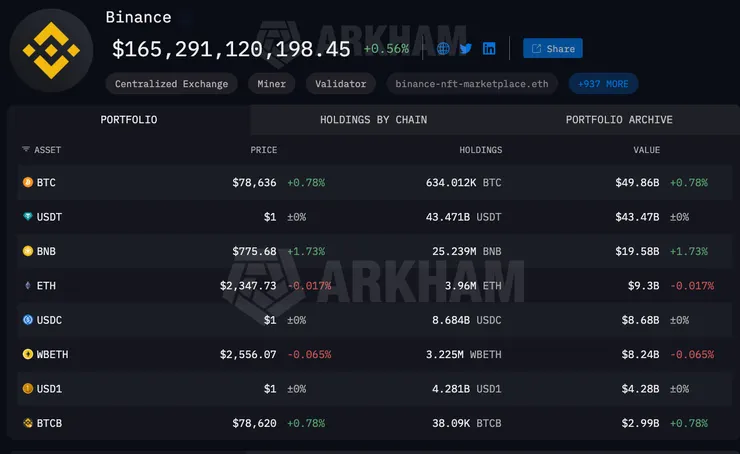Select the Miner tag

pos(271,84)
